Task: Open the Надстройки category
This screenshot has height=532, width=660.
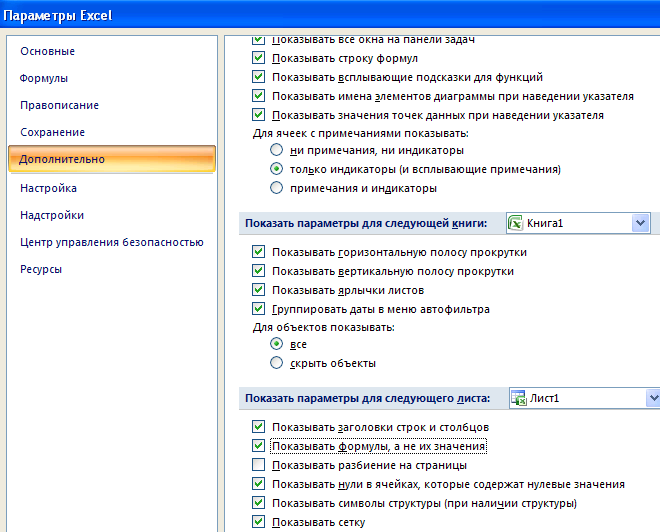Action: (52, 215)
